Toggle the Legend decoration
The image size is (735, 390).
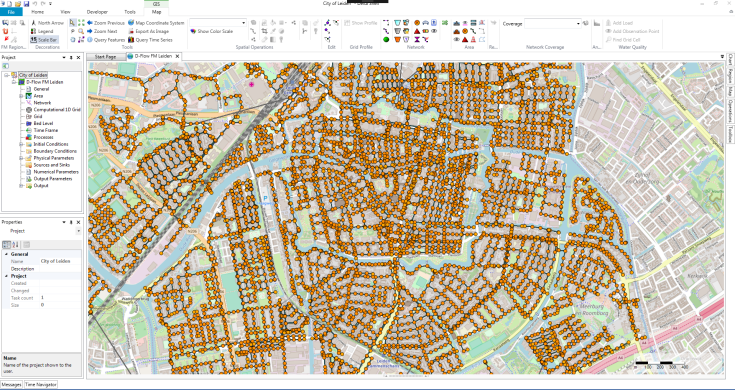pos(42,31)
